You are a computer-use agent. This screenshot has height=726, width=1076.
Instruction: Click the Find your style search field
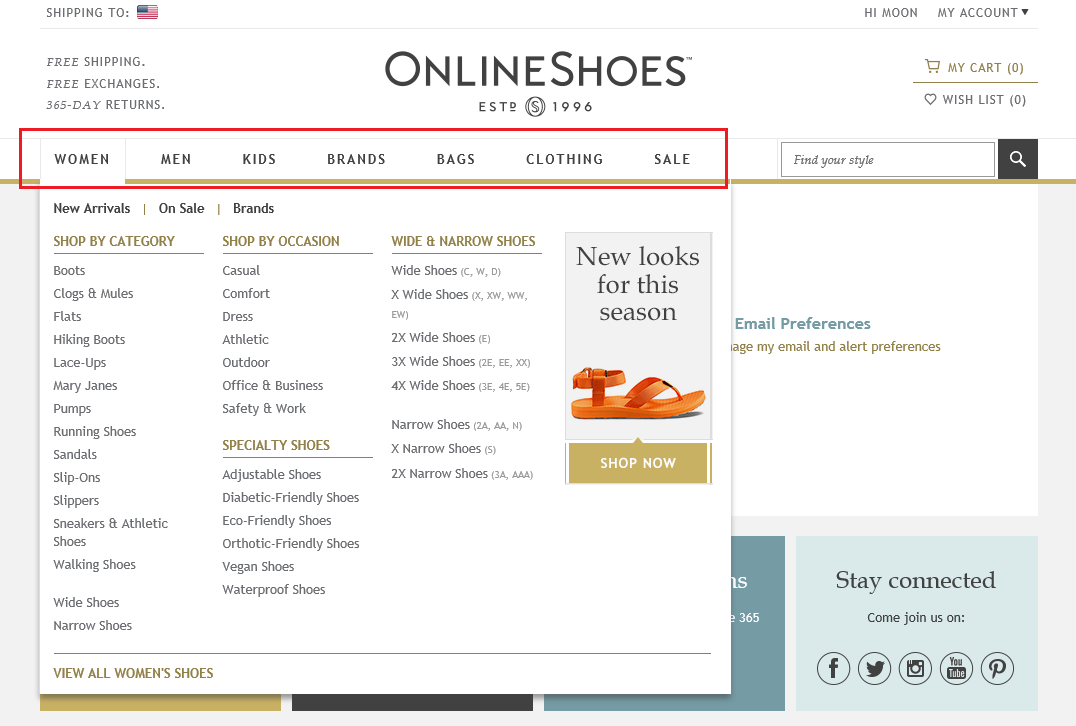point(888,159)
